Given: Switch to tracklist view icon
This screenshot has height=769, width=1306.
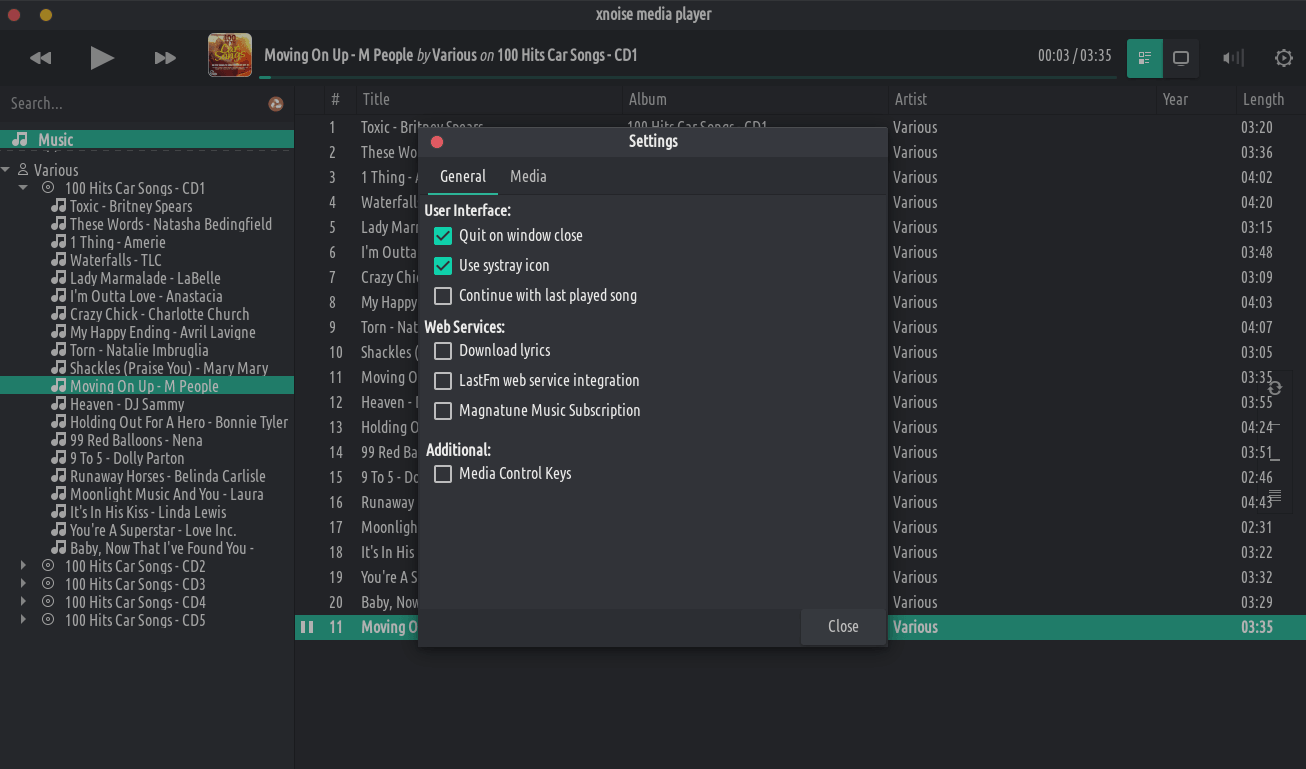Looking at the screenshot, I should point(1145,58).
